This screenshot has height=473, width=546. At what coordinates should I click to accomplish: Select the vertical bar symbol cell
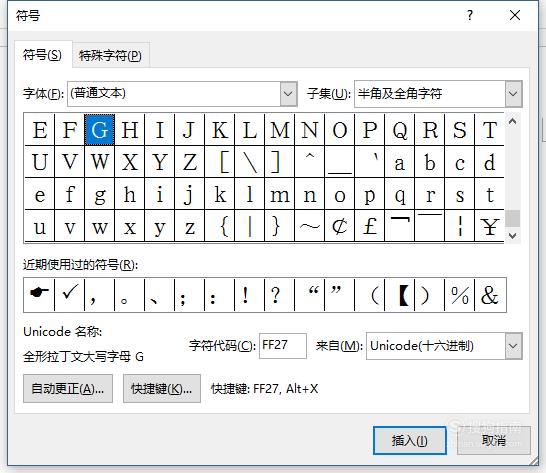(x=250, y=226)
